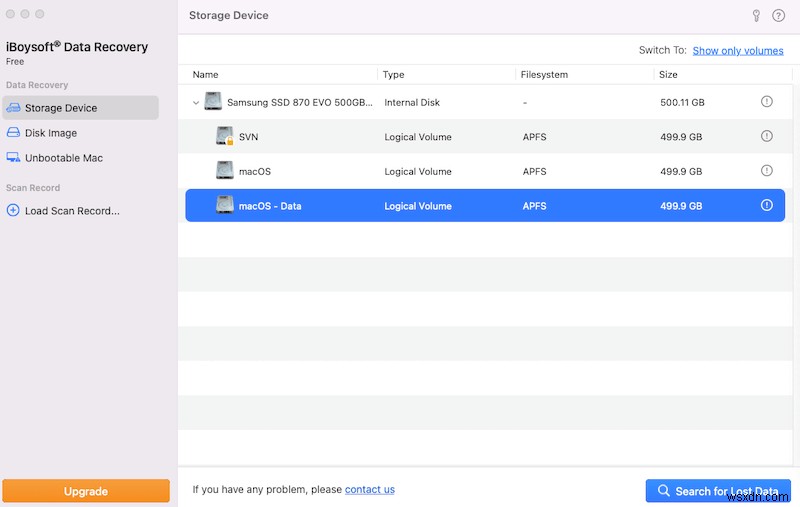Select Unbootable Mac option

pos(63,158)
